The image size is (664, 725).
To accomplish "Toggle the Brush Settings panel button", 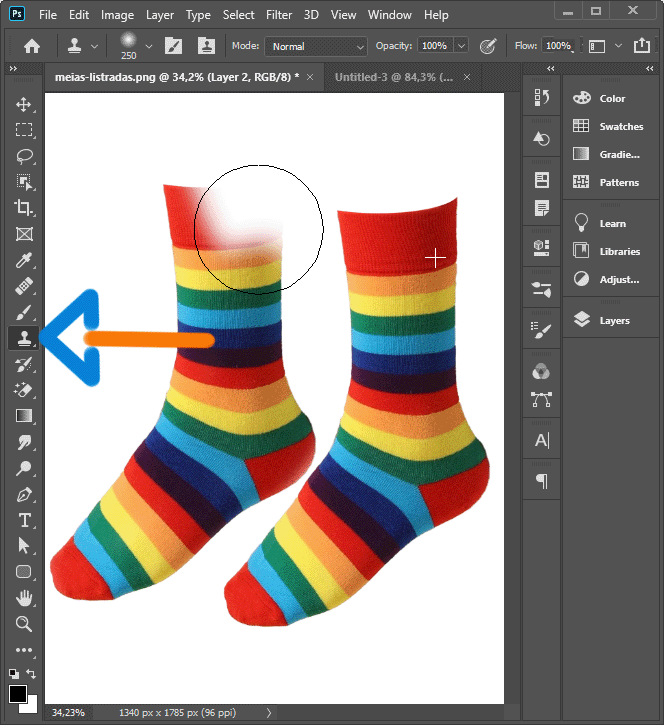I will click(x=173, y=46).
